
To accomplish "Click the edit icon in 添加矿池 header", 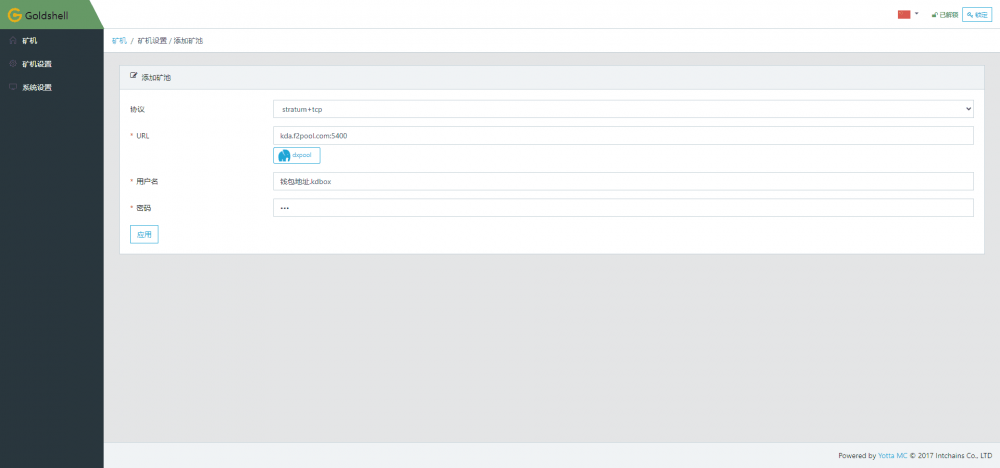I will coord(134,76).
